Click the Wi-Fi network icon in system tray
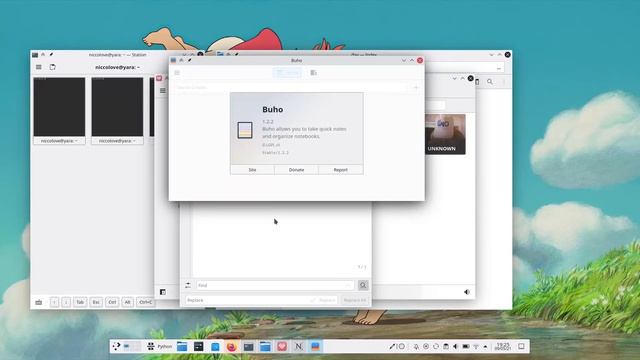640x360 pixels. pyautogui.click(x=476, y=347)
